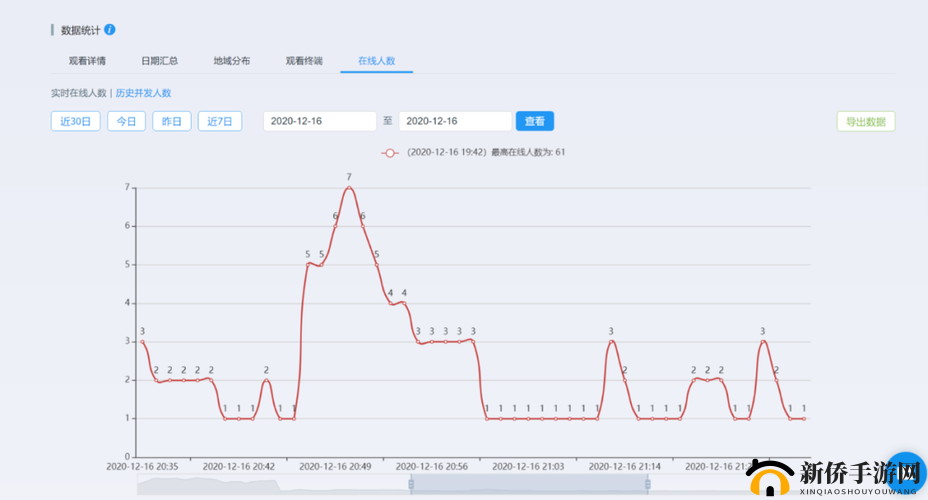Click the right handle of the zoom slider
The image size is (928, 500).
pyautogui.click(x=648, y=485)
